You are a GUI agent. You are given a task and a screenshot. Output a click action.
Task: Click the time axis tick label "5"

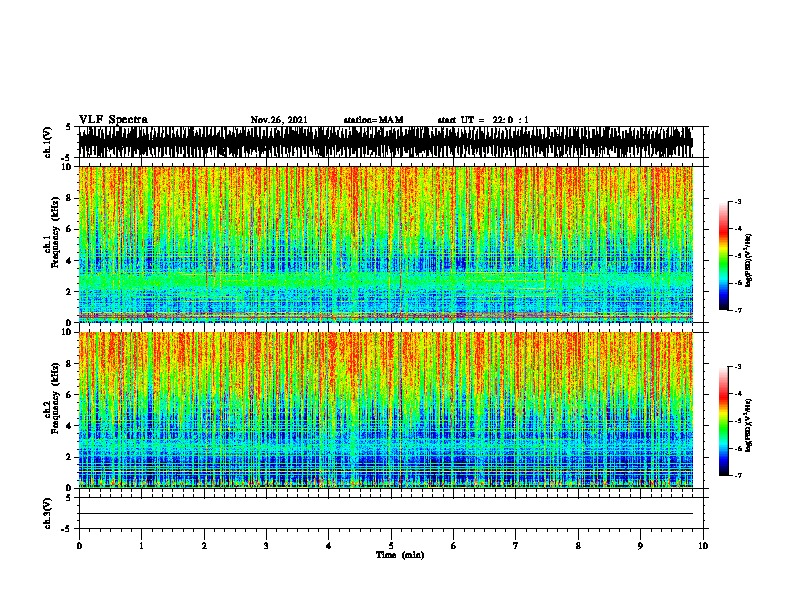[391, 545]
